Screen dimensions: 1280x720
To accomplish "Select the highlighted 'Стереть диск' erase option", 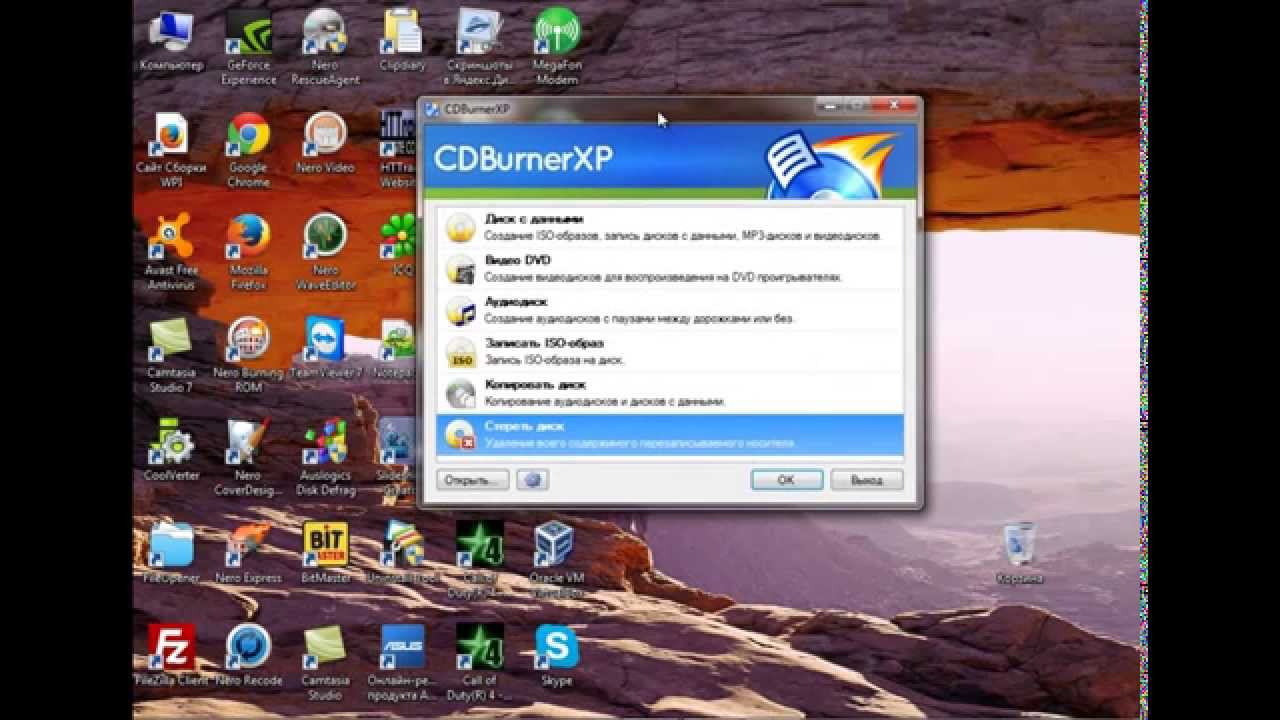I will (669, 434).
